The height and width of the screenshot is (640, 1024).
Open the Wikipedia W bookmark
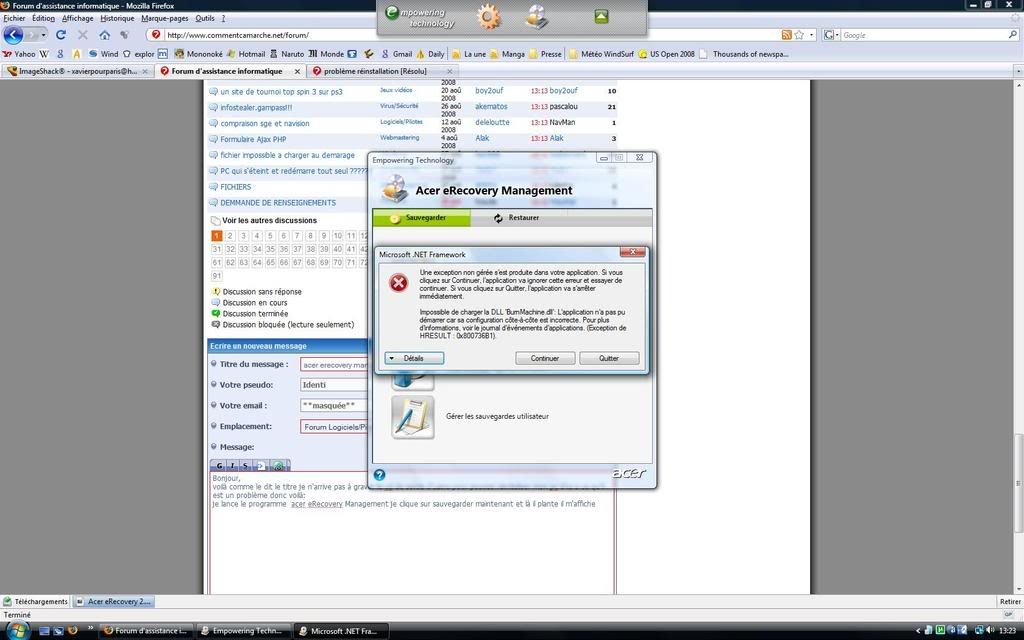coord(44,54)
